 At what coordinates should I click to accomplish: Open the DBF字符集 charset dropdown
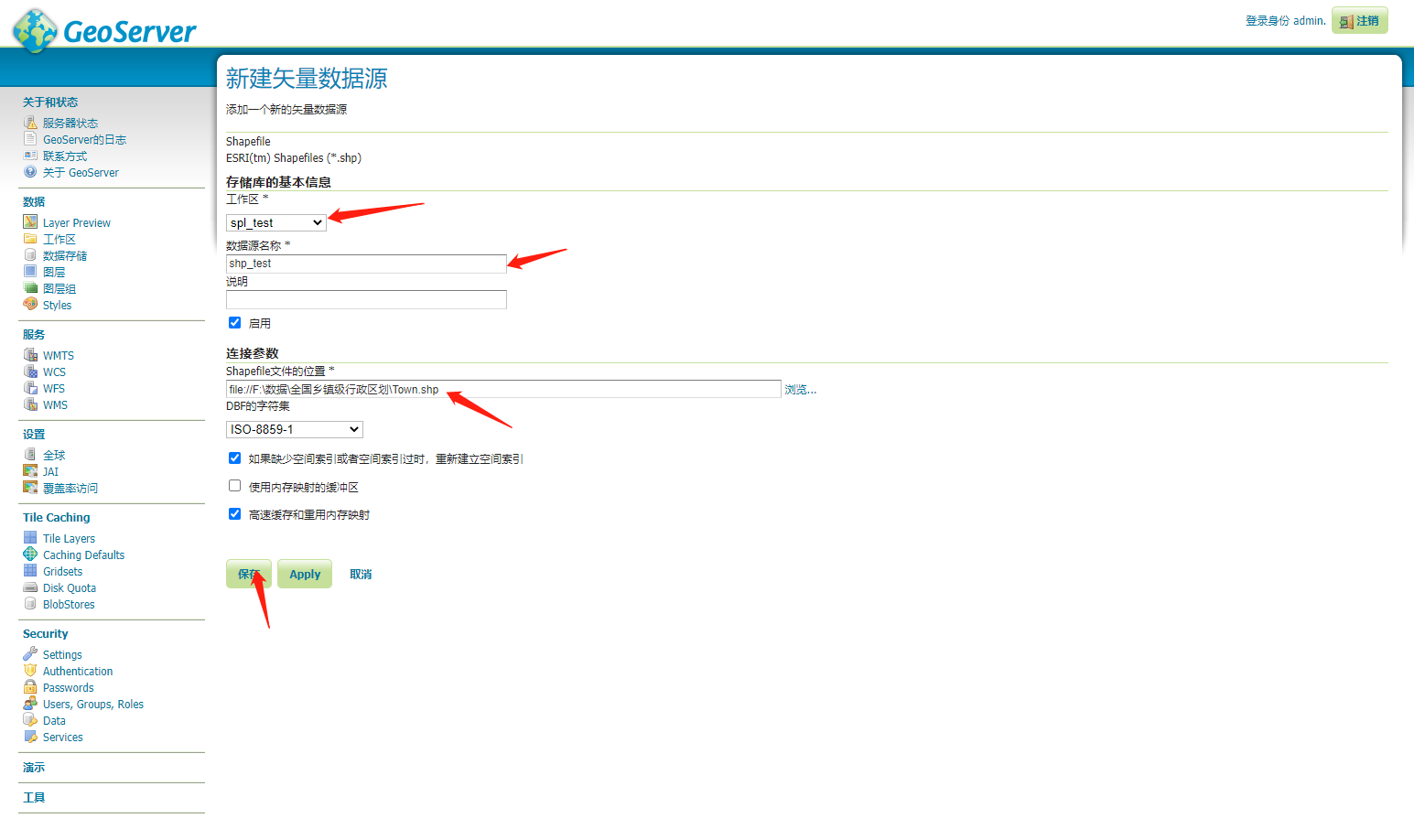coord(293,428)
